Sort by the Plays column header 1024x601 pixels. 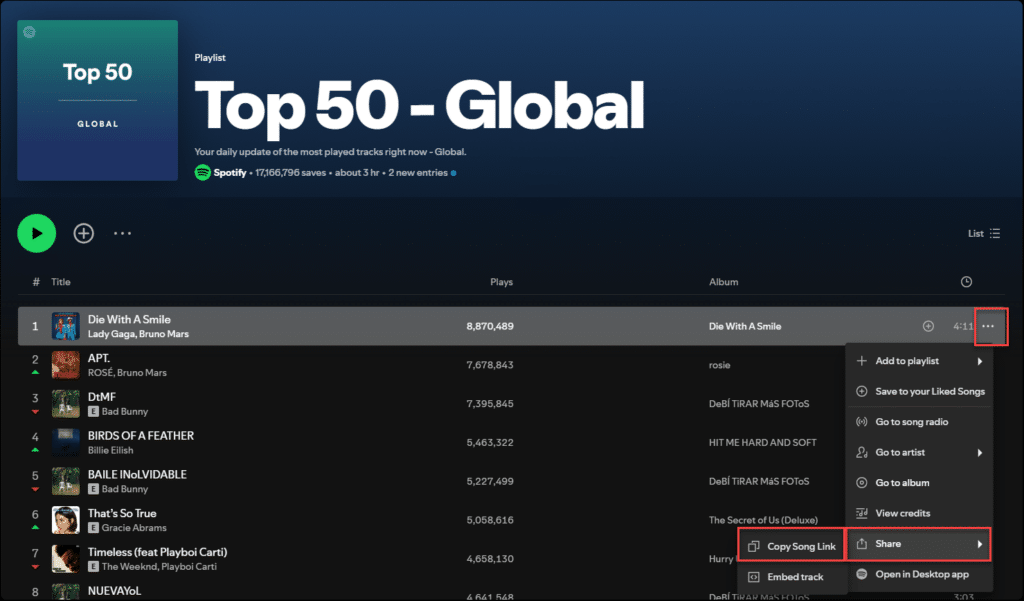click(x=502, y=282)
